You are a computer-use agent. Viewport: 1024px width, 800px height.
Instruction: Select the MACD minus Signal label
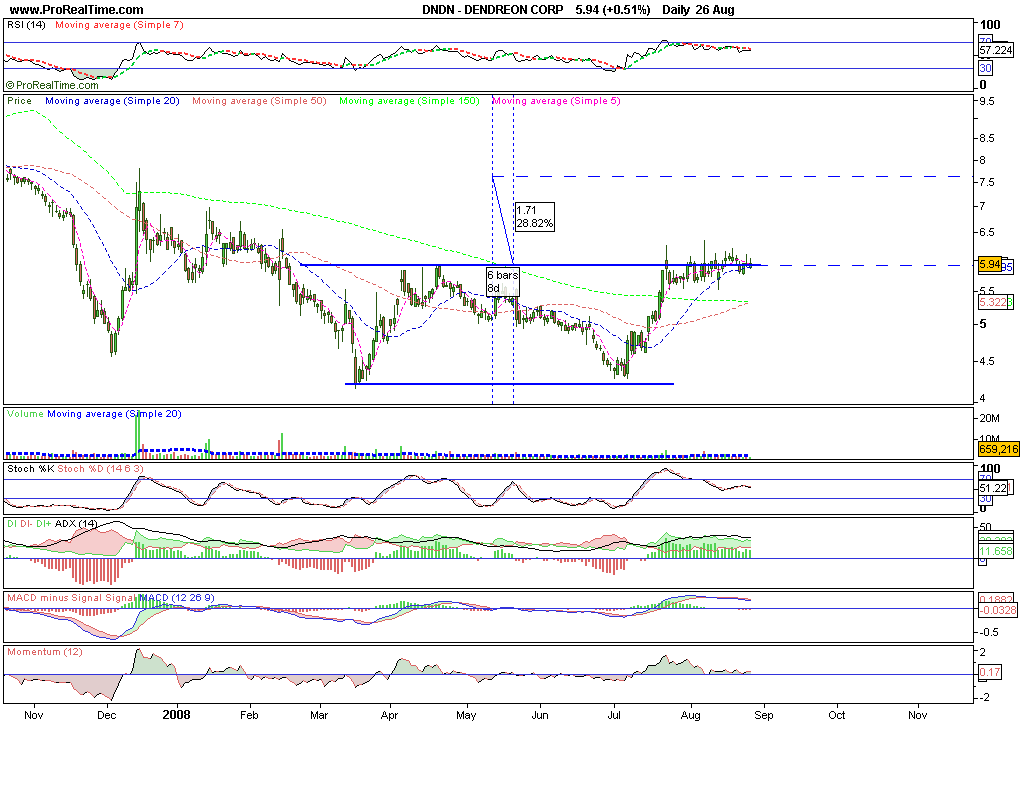pyautogui.click(x=55, y=598)
